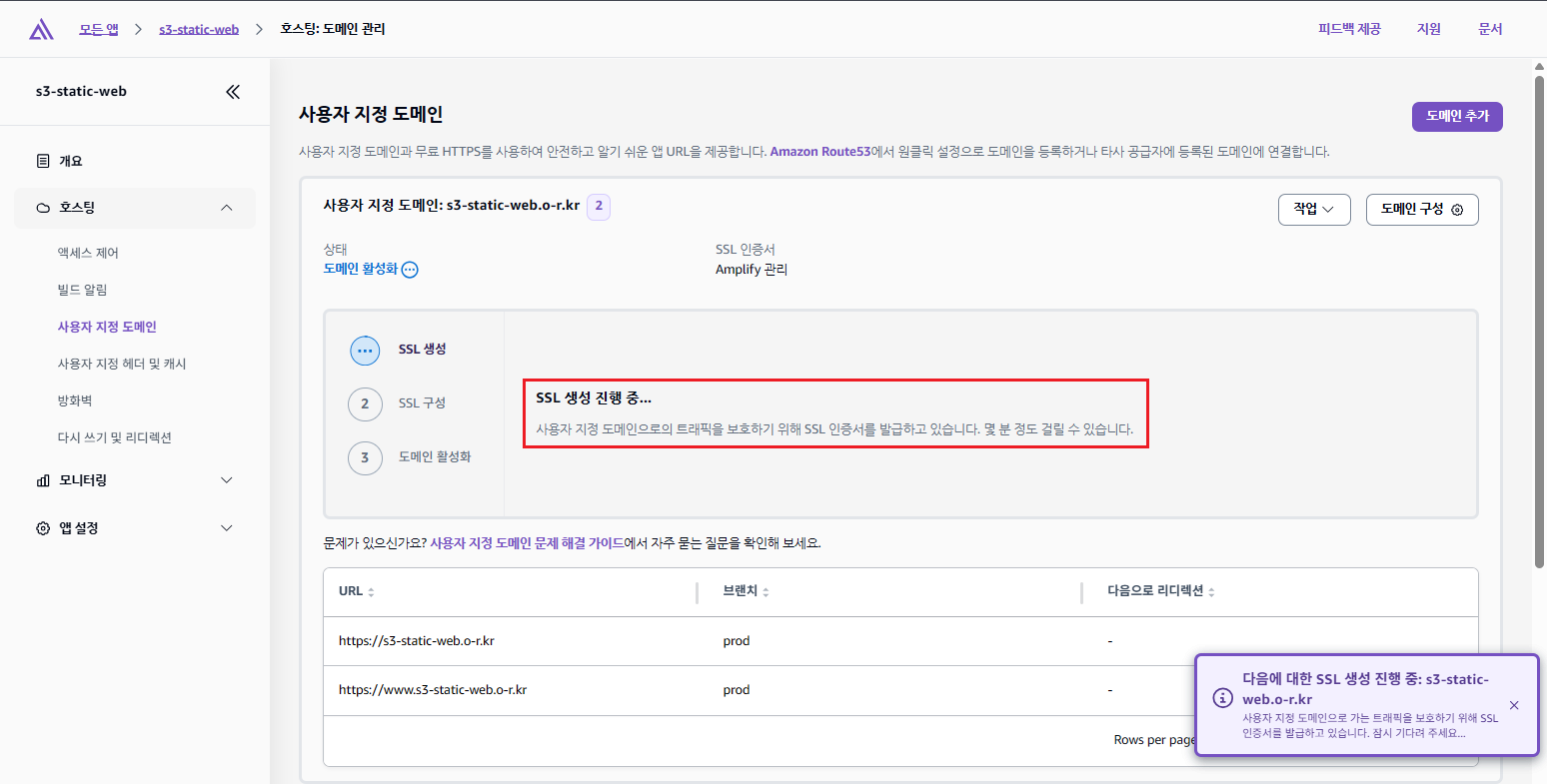This screenshot has height=784, width=1547.
Task: Click the s3-static-web breadcrumb link
Action: click(x=199, y=30)
